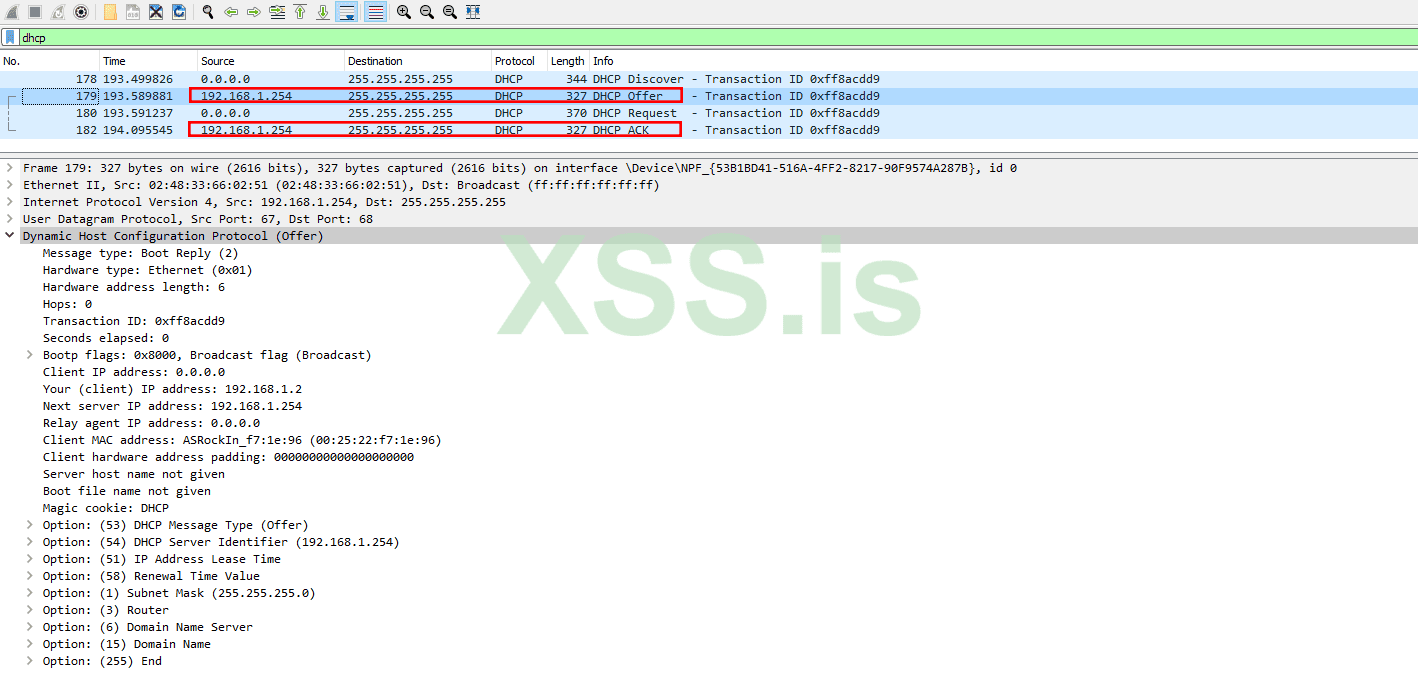Click the Protocol column header to sort
Image resolution: width=1418 pixels, height=686 pixels.
pyautogui.click(x=515, y=60)
